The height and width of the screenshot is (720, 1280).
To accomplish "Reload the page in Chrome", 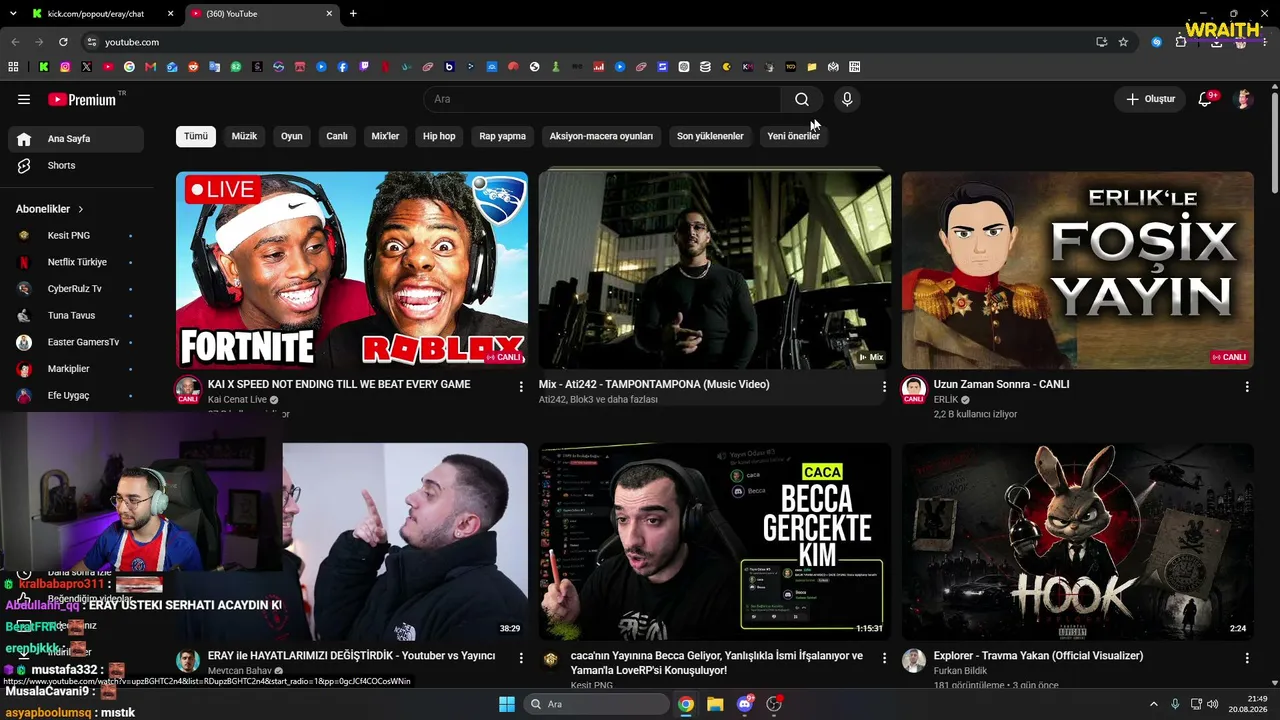I will 63,42.
